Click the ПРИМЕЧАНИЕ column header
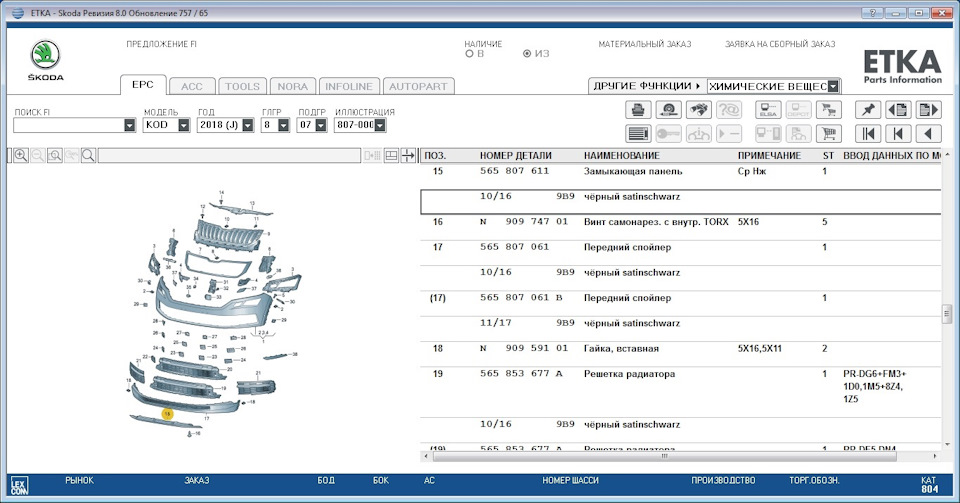This screenshot has width=960, height=503. coord(769,156)
